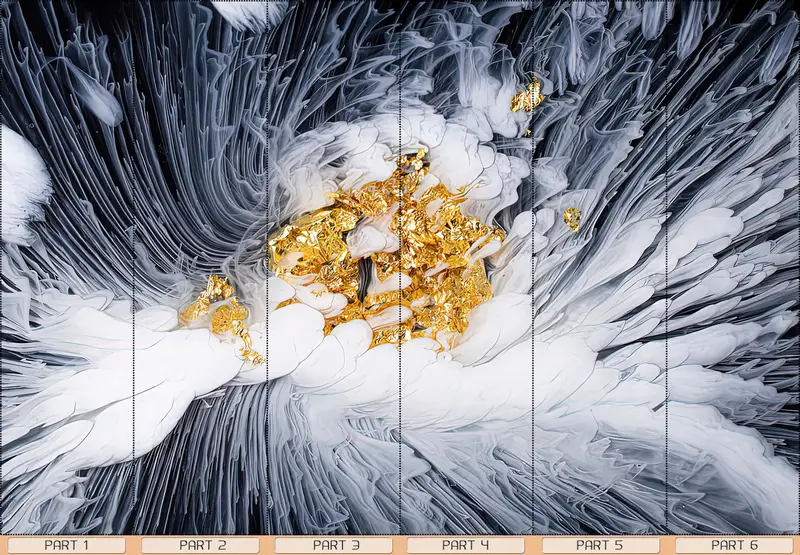800x555 pixels.
Task: Select the PART 1 label
Action: pos(66,545)
